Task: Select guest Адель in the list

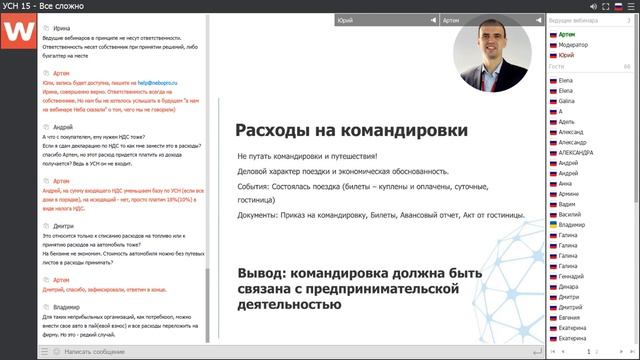Action: coord(566,122)
